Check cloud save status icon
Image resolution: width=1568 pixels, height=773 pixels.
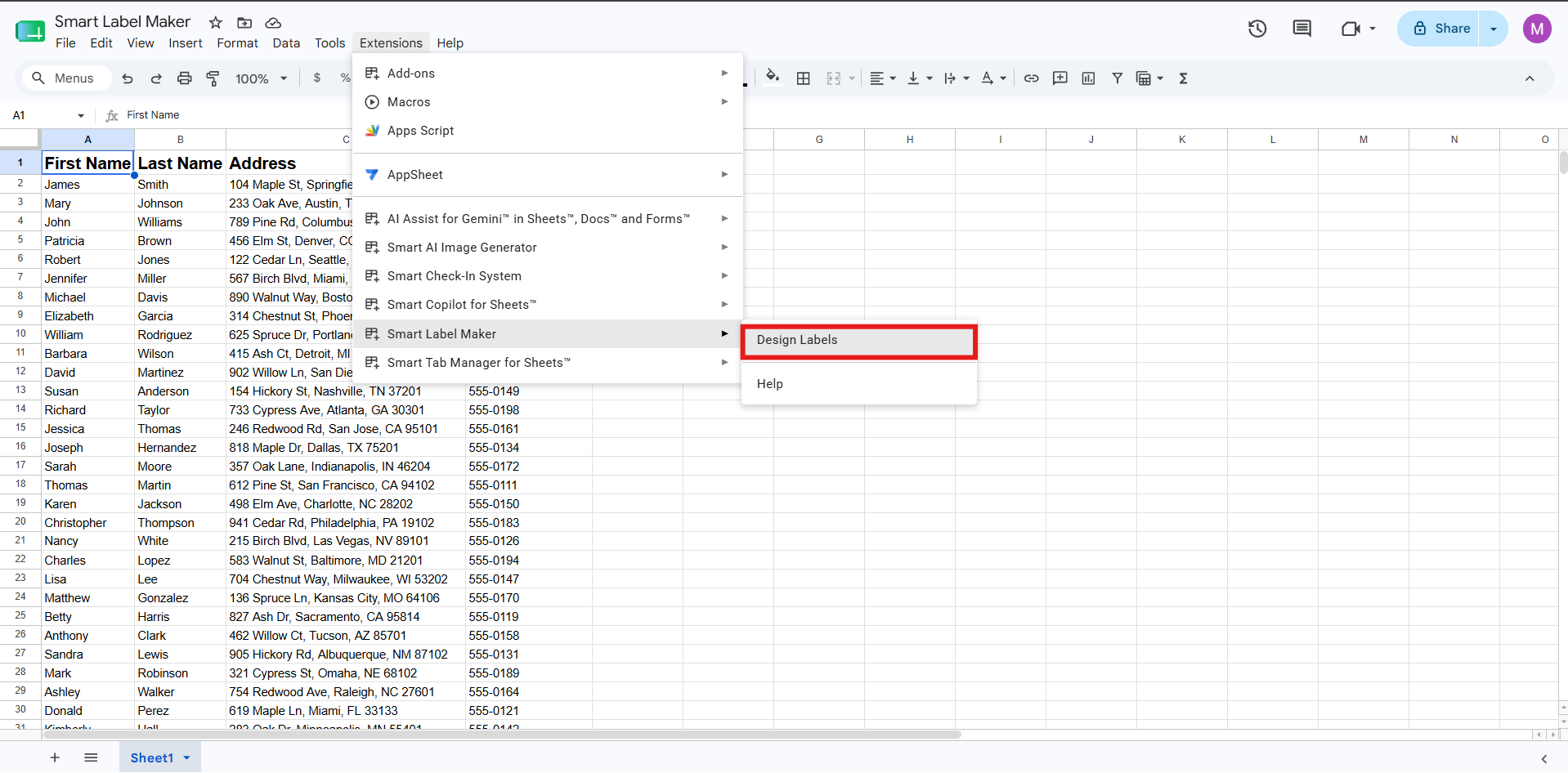273,23
